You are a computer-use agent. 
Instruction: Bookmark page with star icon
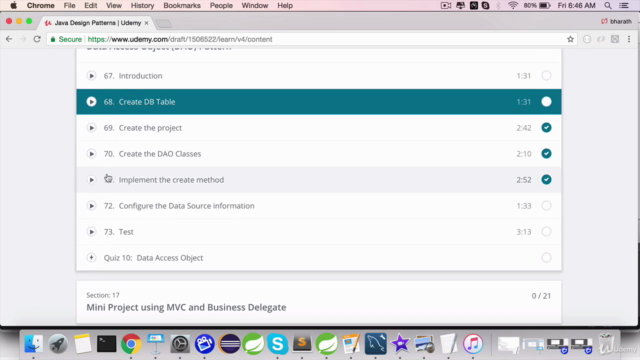point(570,39)
